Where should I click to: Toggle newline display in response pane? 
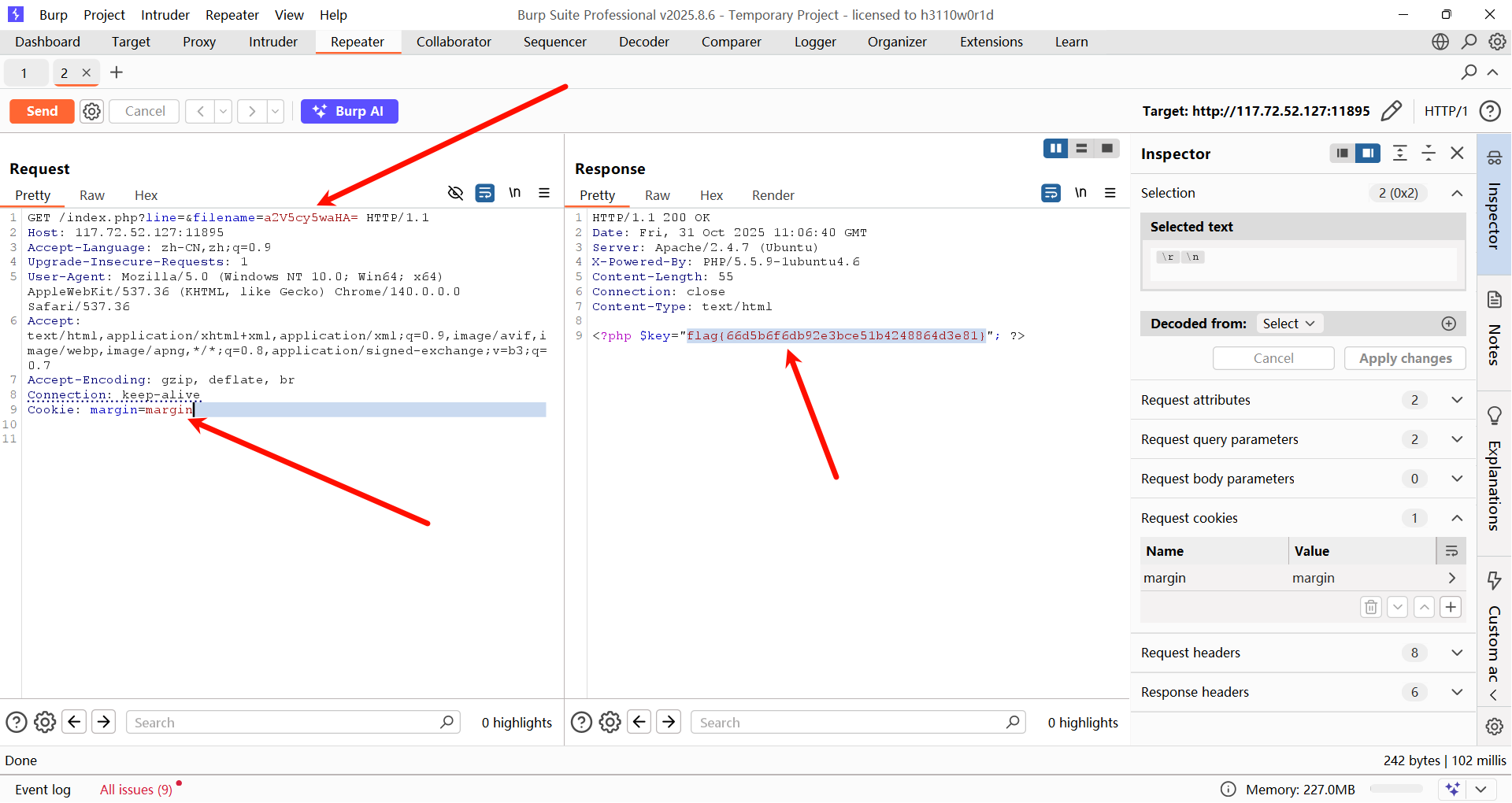[1080, 193]
